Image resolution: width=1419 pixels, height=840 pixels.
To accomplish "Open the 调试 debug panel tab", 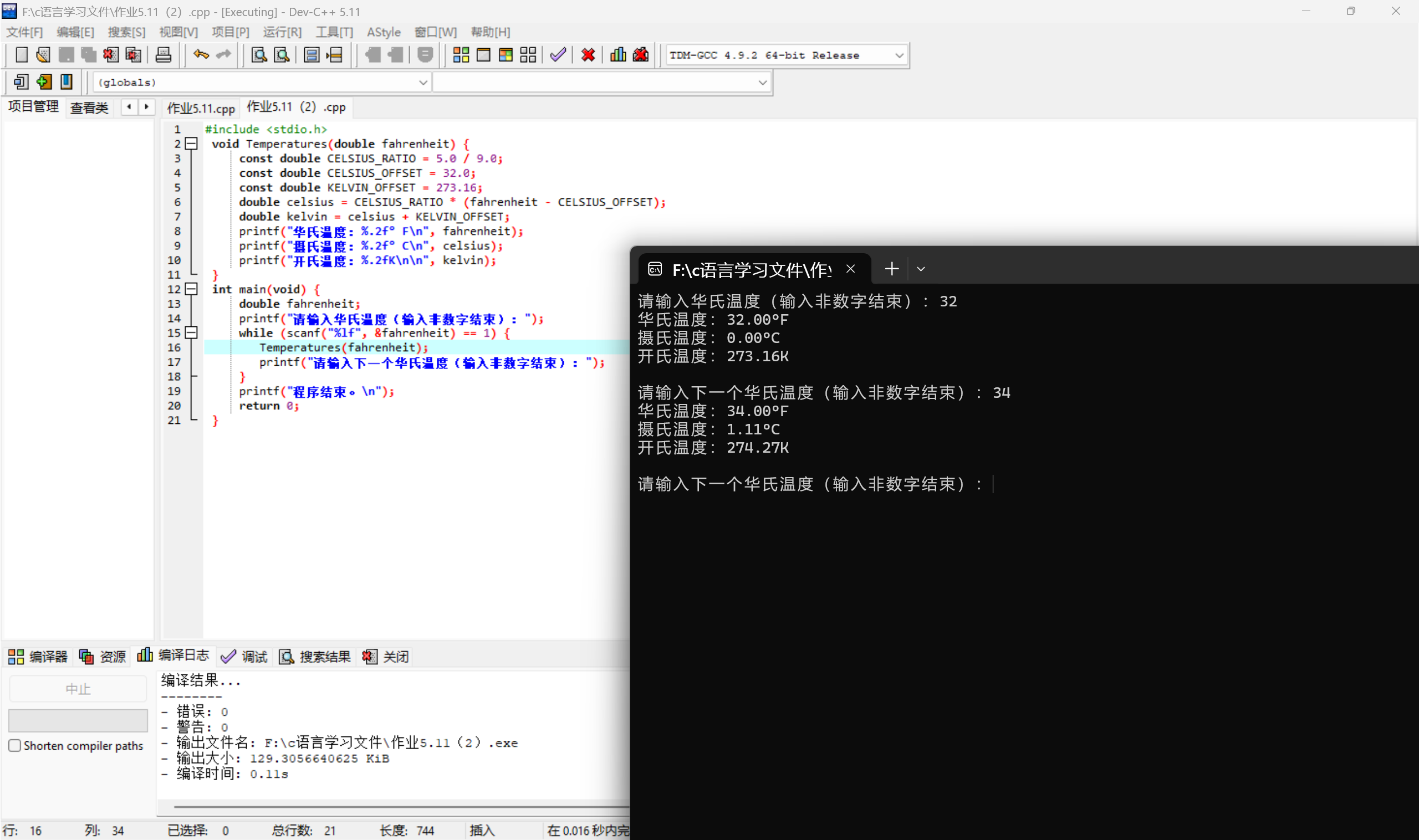I will coord(245,657).
